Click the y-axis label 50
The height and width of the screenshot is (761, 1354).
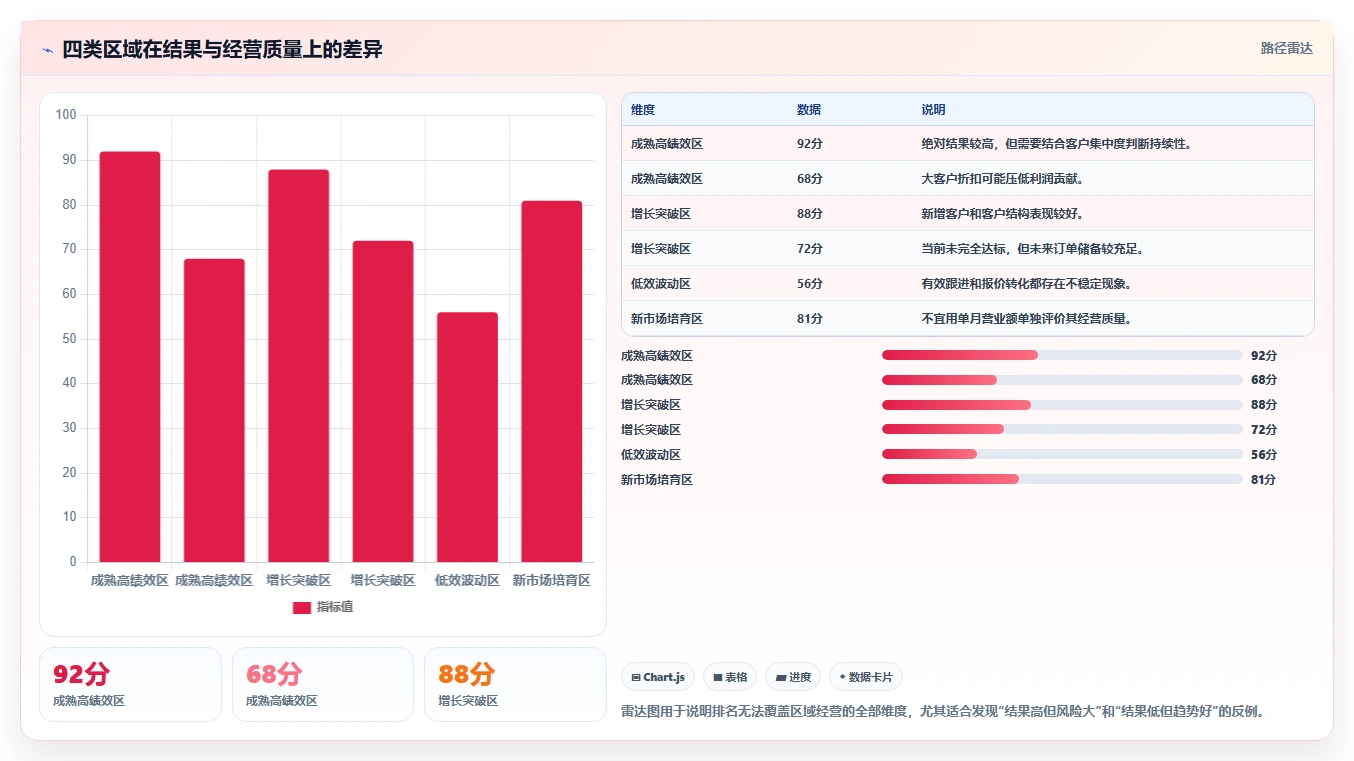tap(69, 338)
